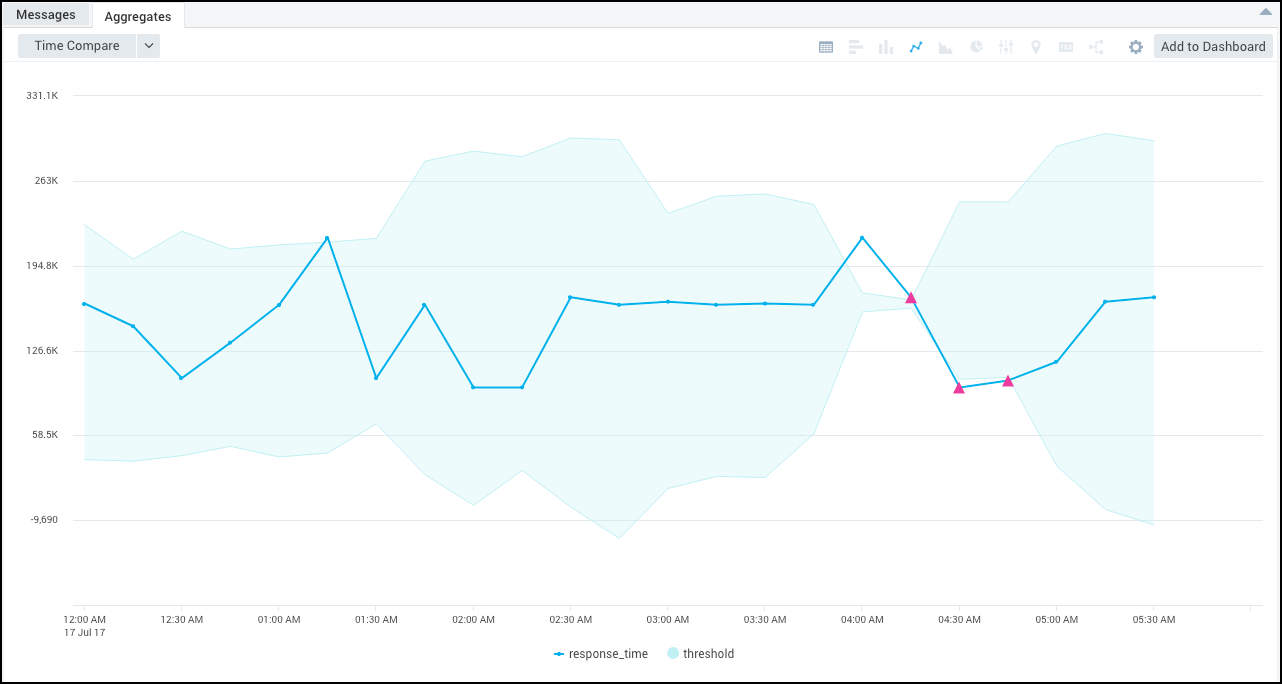Click the pink outlier marker at 04:30 AM

click(959, 388)
